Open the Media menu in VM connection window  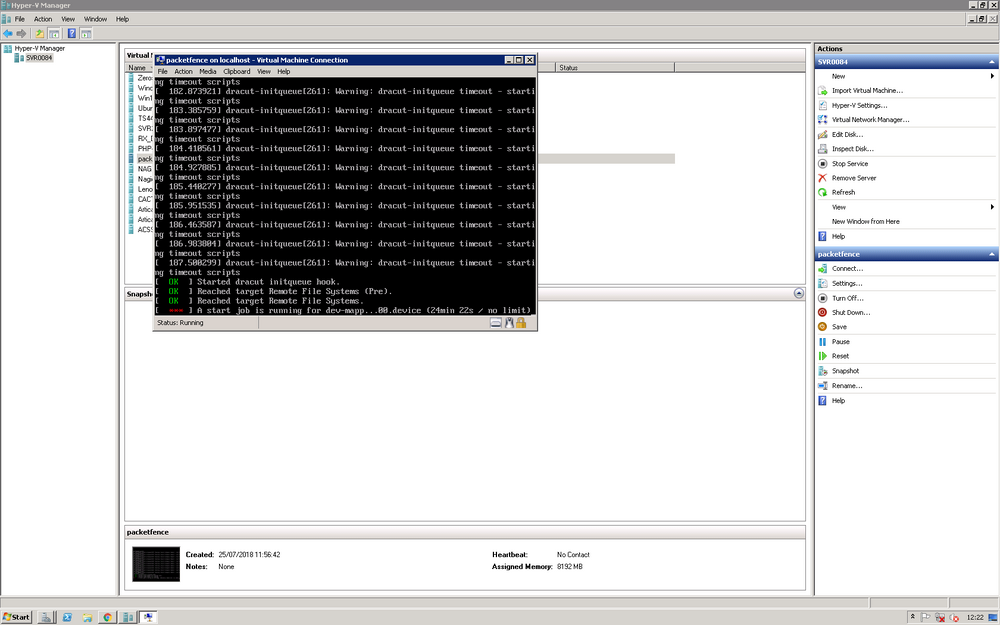[207, 71]
